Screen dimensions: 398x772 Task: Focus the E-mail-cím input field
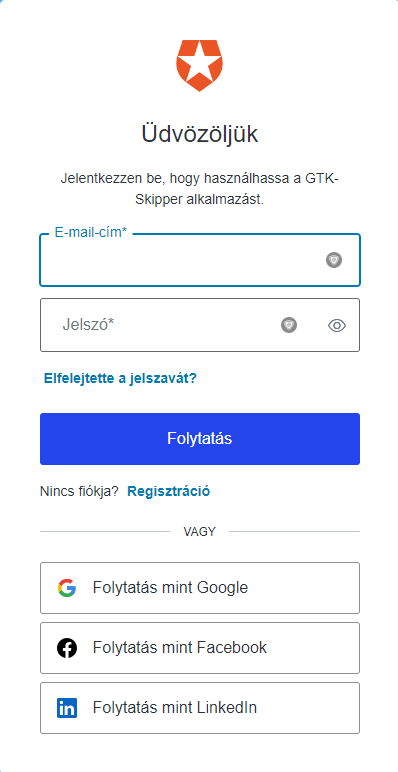coord(200,260)
